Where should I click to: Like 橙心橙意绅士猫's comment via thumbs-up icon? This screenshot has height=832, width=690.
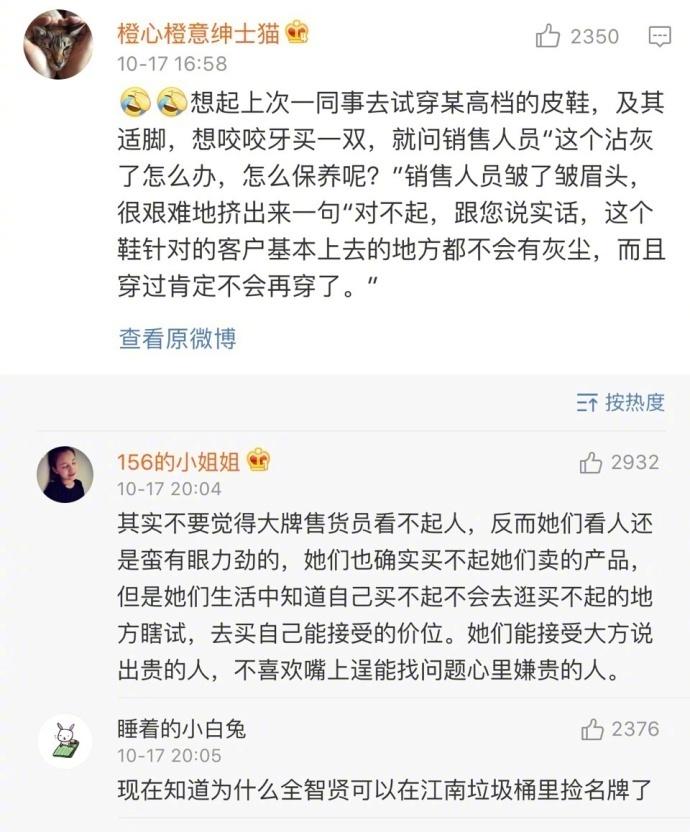(545, 37)
